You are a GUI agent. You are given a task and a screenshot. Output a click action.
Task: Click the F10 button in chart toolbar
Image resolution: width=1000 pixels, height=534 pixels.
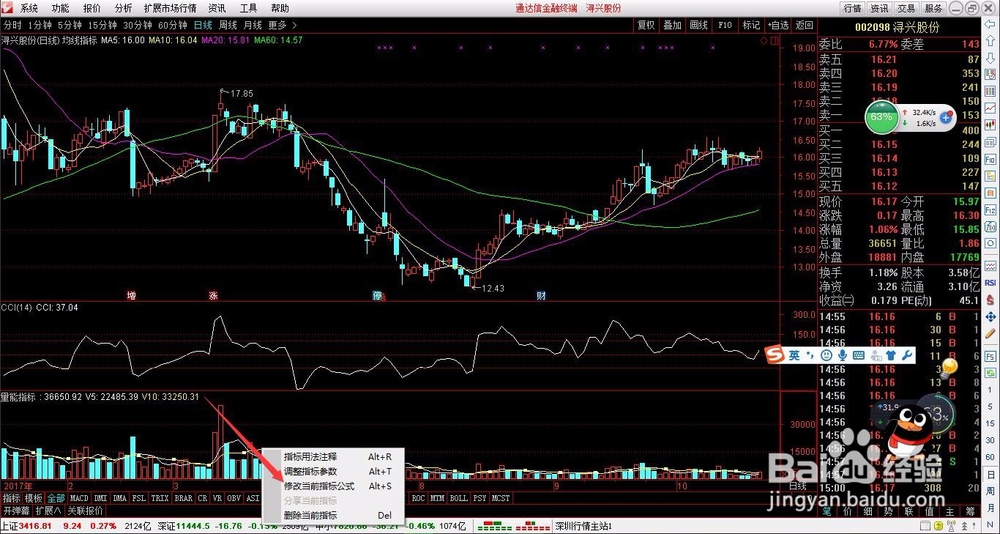724,26
